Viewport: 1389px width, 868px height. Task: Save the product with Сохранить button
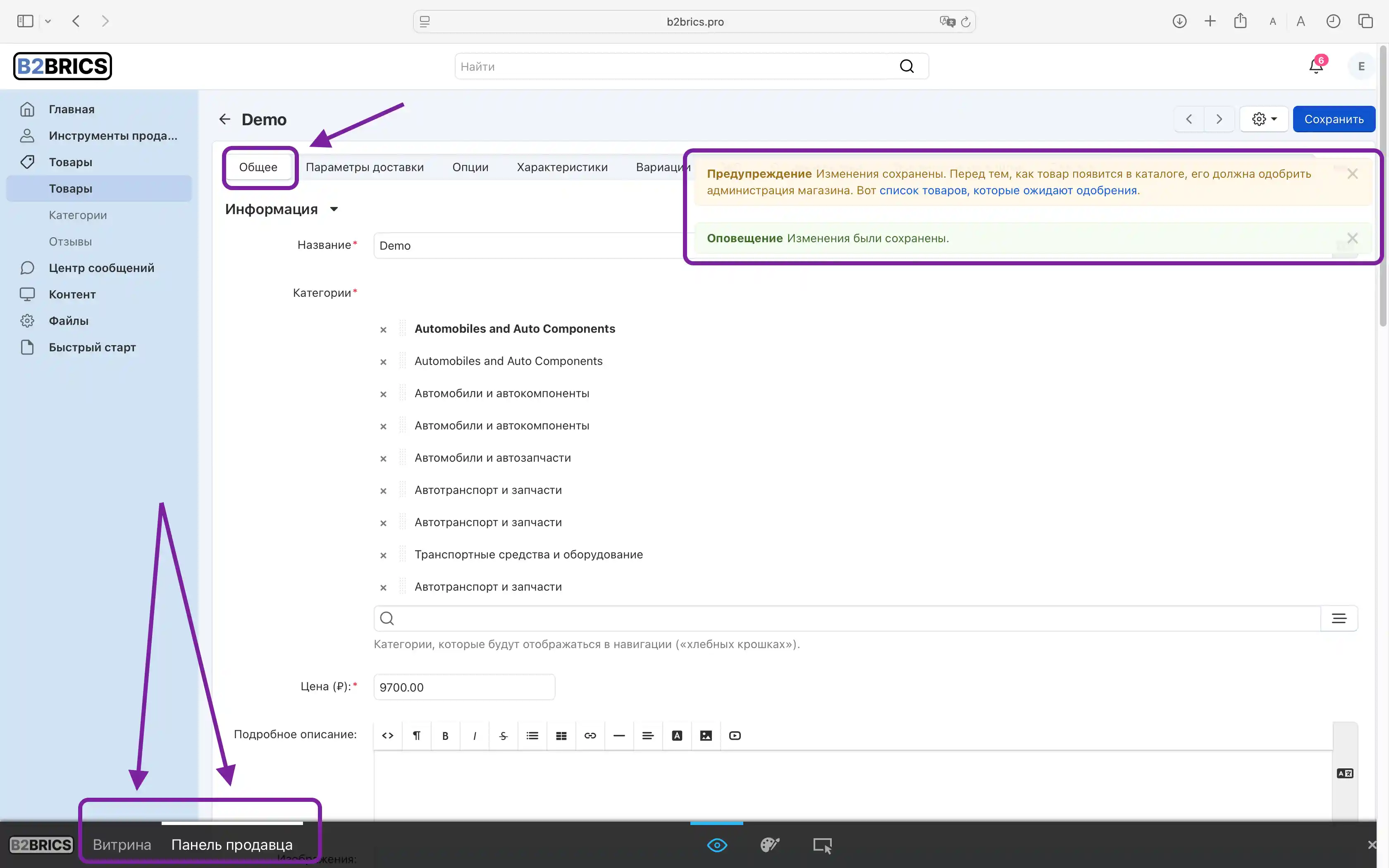click(x=1334, y=119)
